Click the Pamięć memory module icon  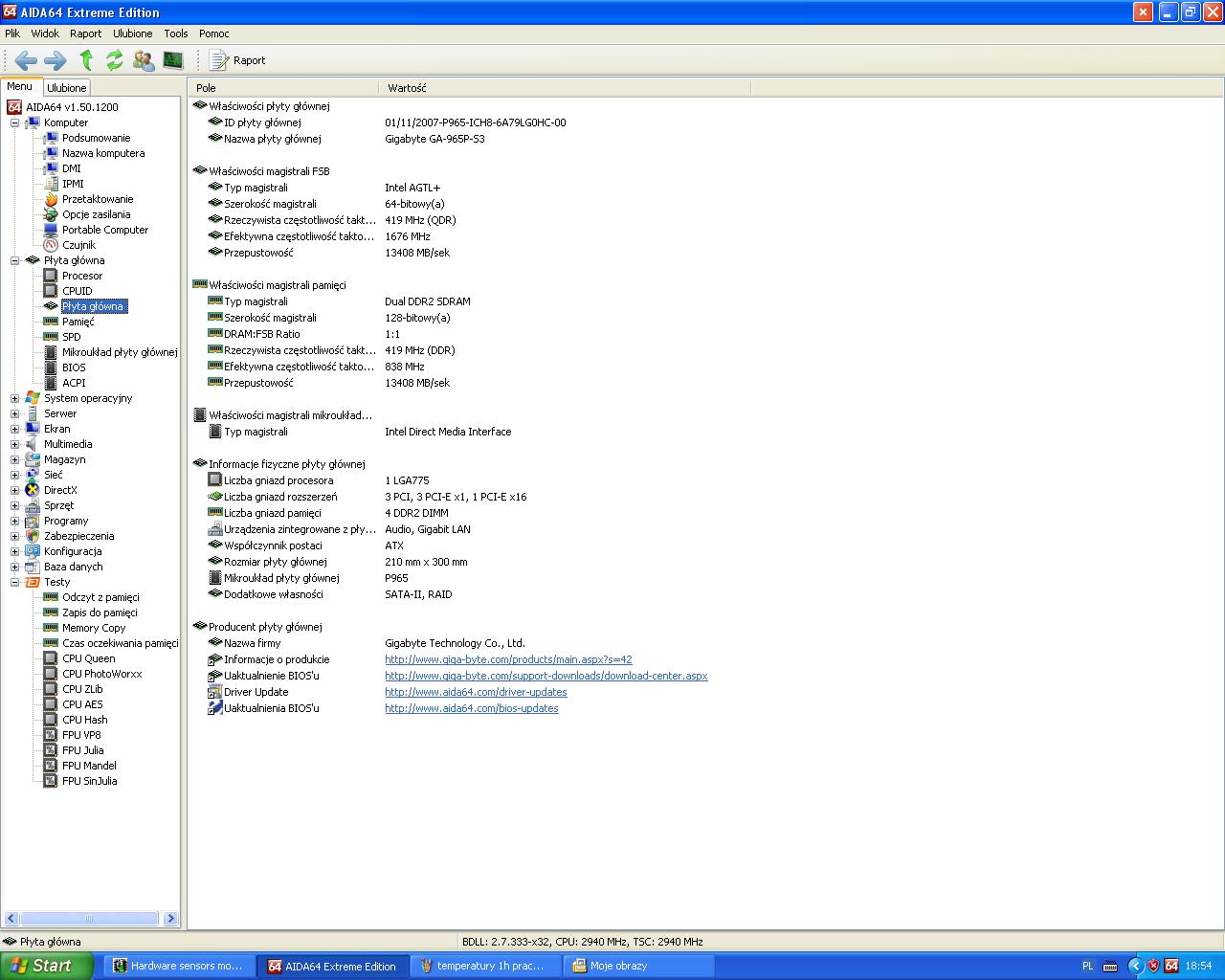(51, 322)
